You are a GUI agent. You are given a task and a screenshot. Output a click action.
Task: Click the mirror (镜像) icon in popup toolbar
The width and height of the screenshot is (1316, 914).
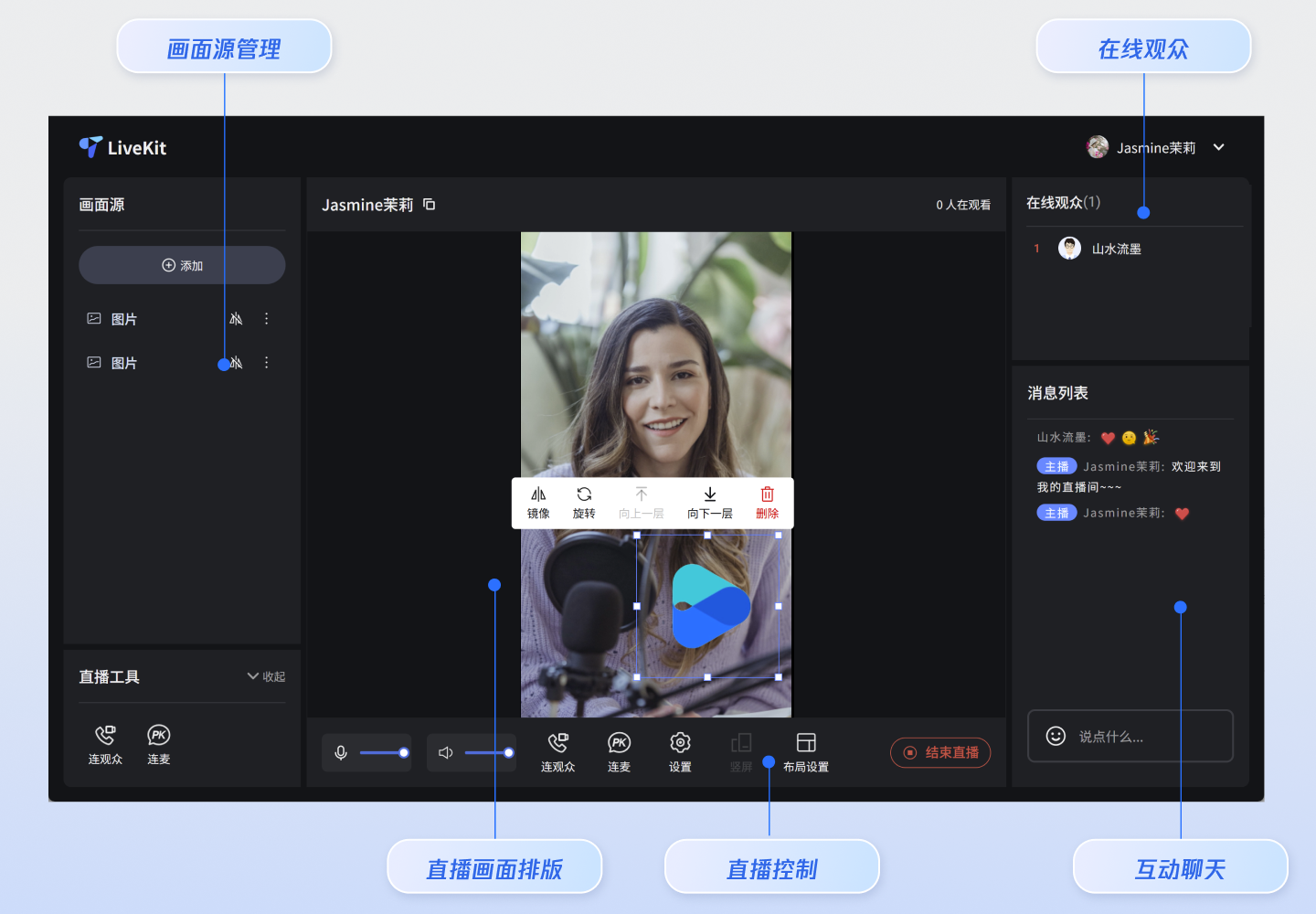[538, 494]
